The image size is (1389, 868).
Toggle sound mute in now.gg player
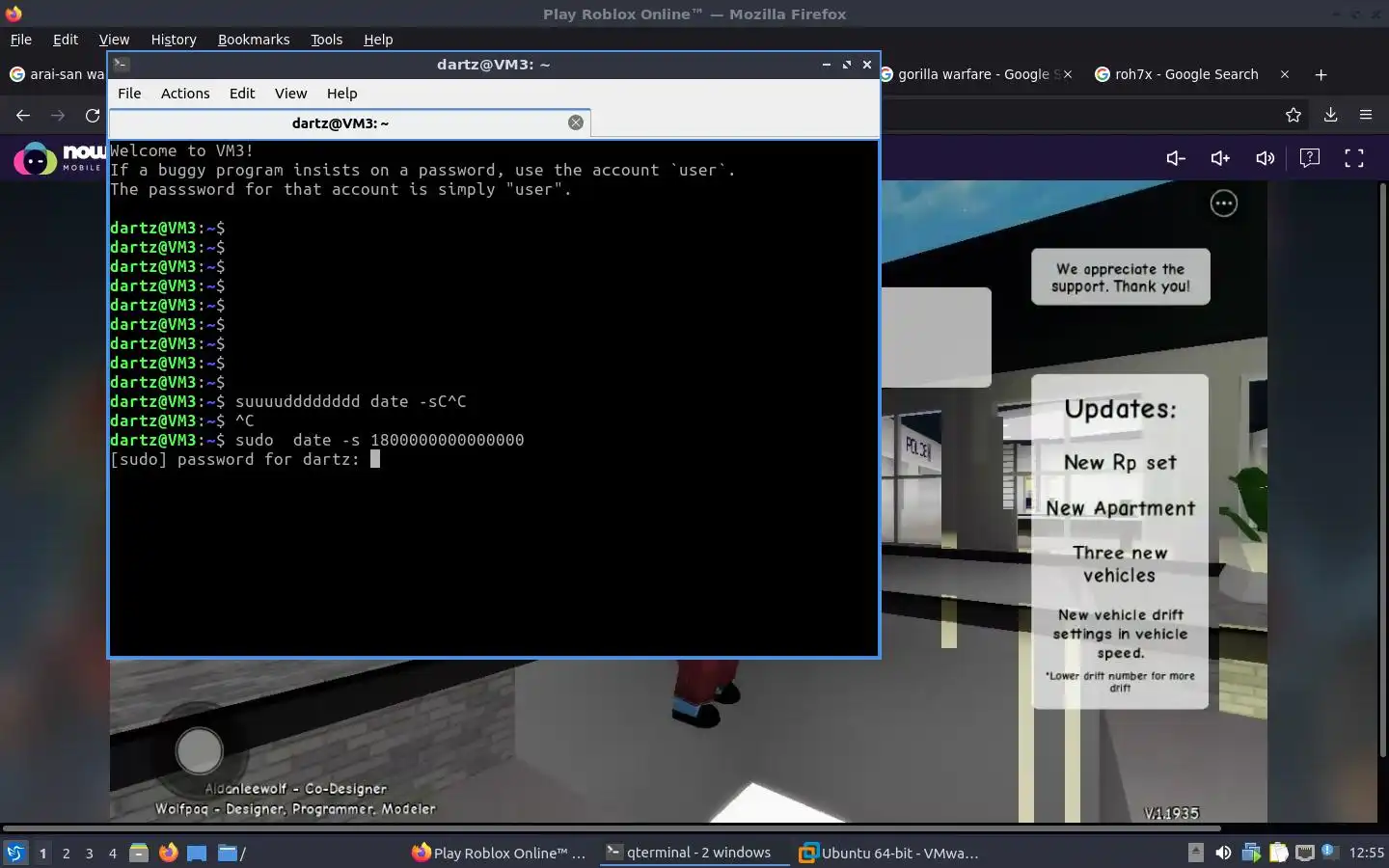click(1265, 158)
